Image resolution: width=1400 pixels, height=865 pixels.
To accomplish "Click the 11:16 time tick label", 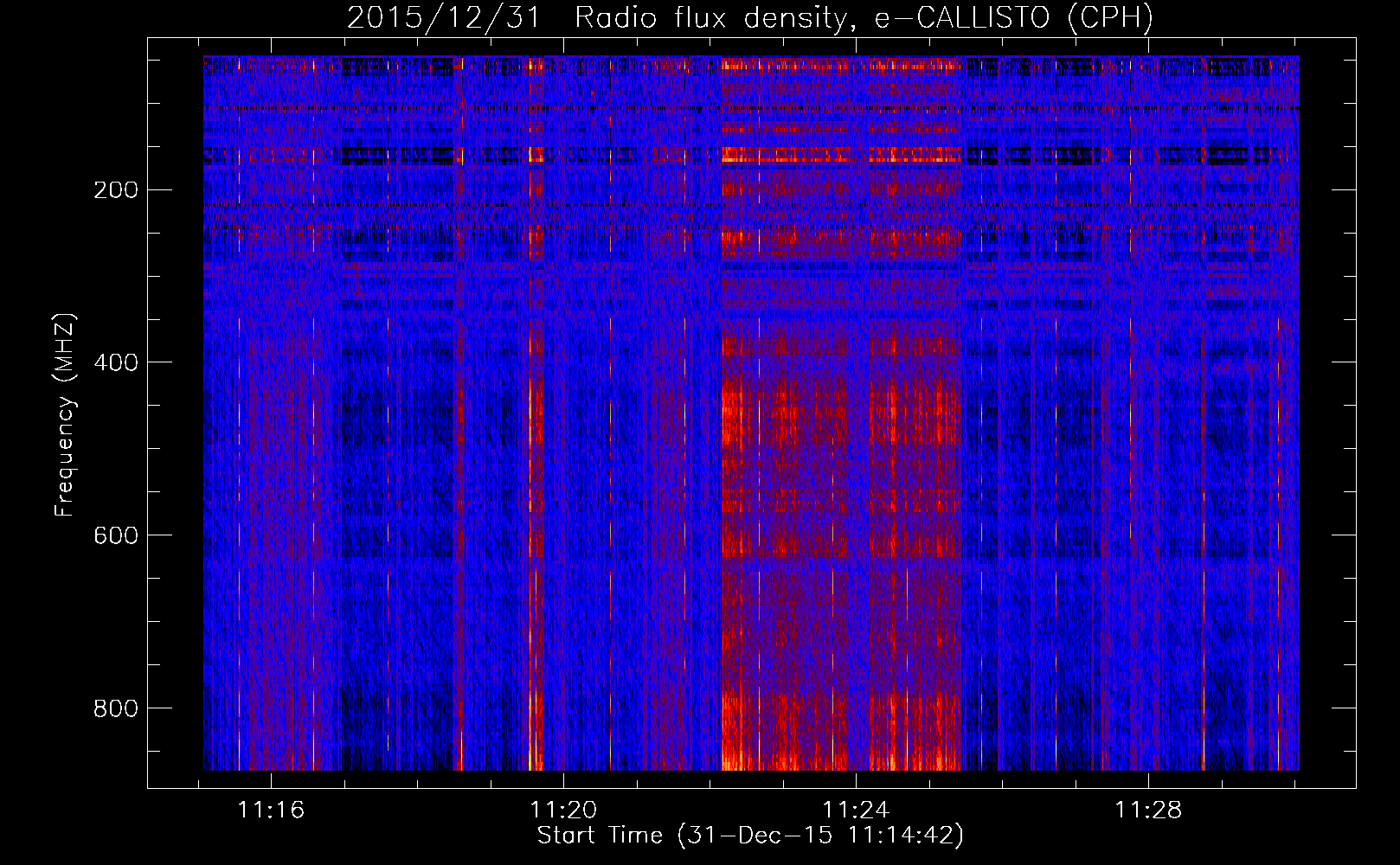I will coord(272,811).
